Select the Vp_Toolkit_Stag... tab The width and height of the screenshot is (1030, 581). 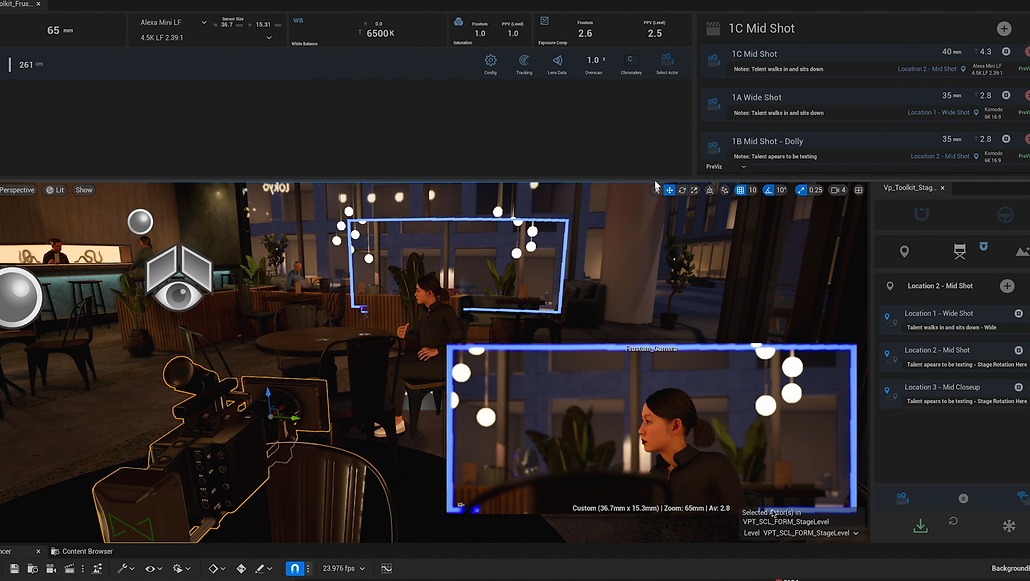909,188
